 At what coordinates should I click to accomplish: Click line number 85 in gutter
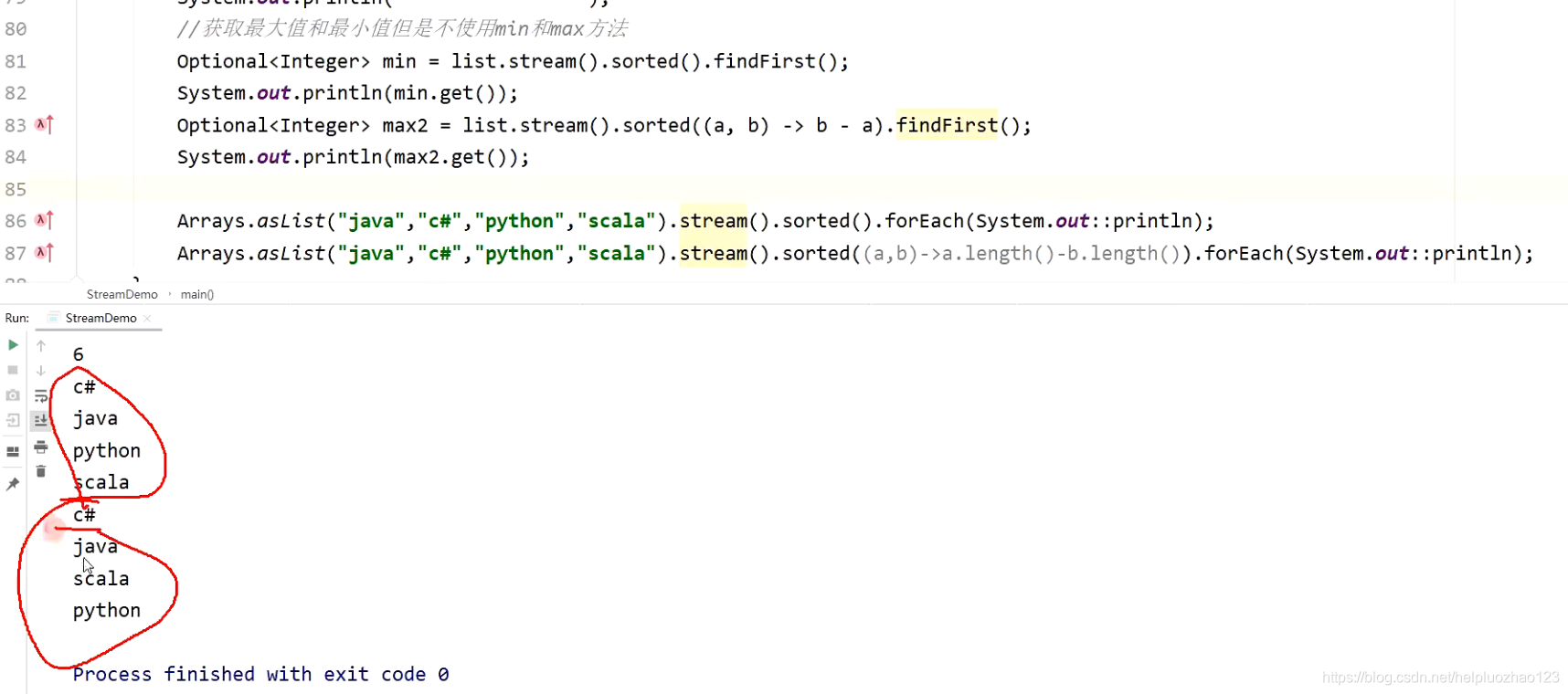point(16,189)
